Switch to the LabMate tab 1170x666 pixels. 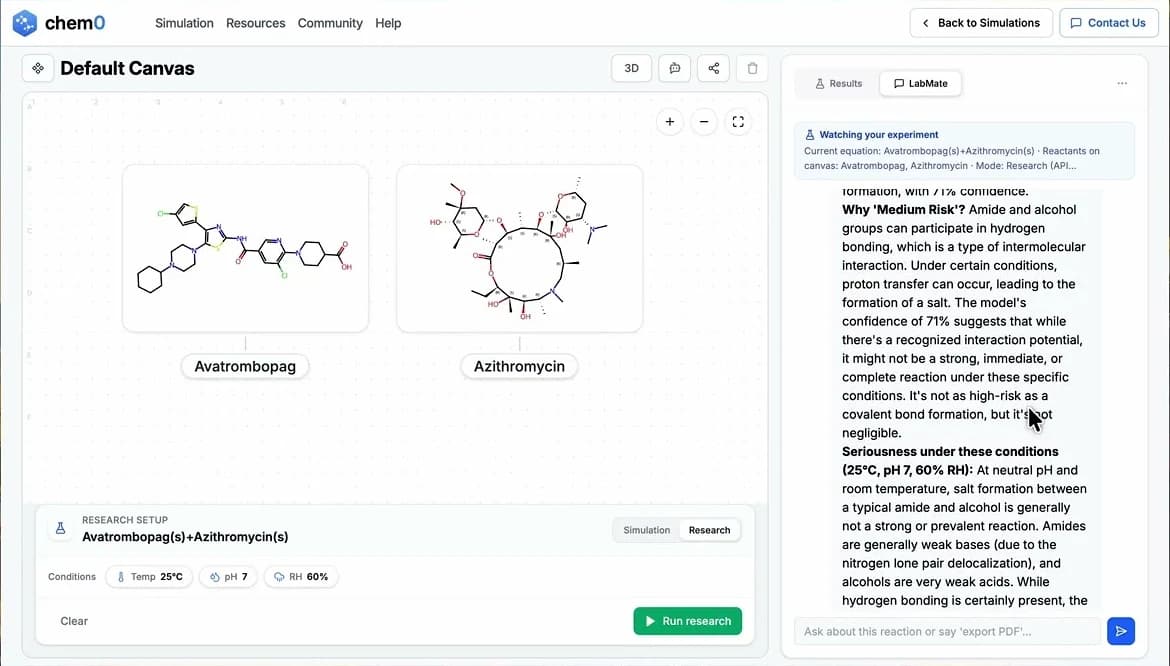920,84
